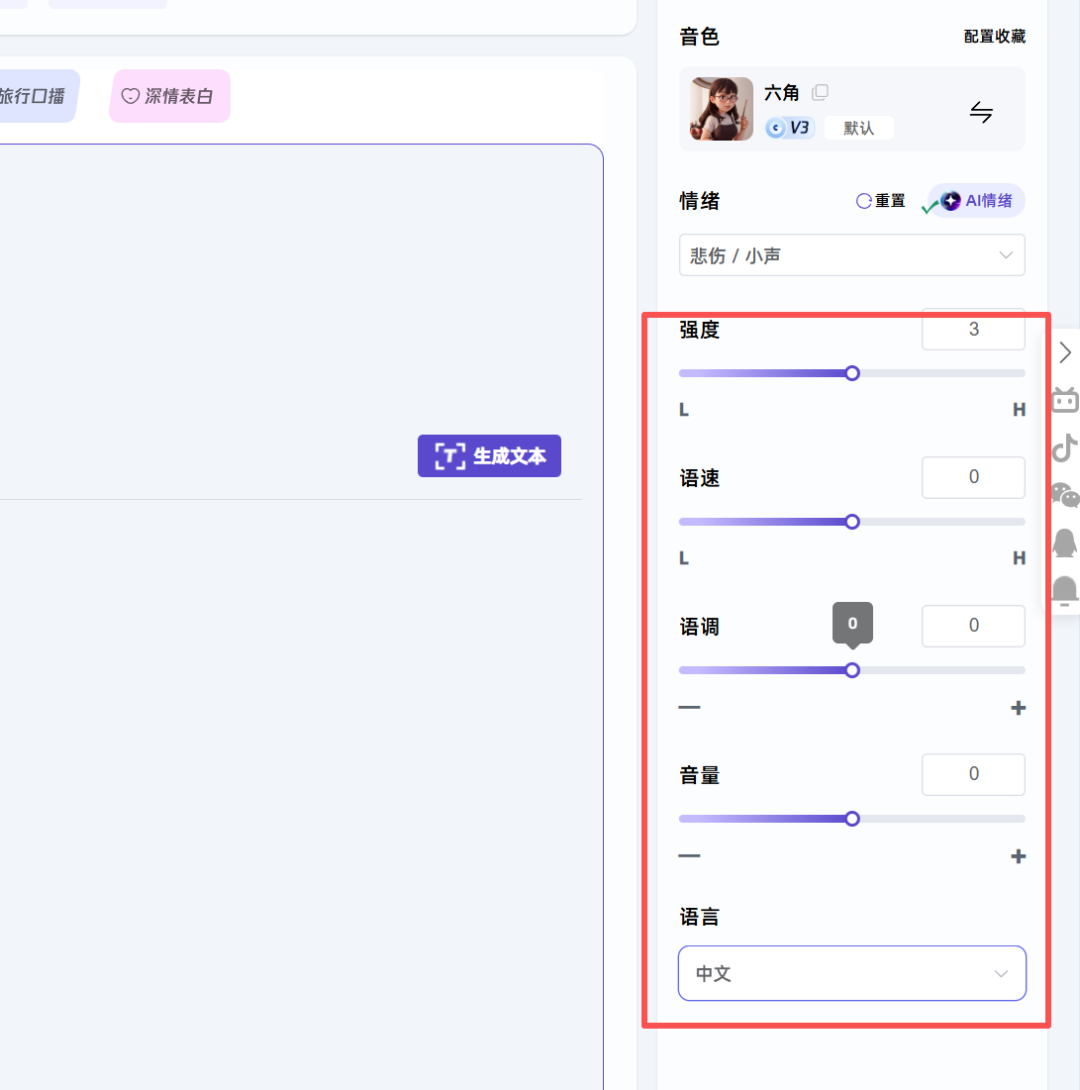Viewport: 1080px width, 1090px height.
Task: Open WeChat contact icon in sidebar
Action: pos(1065,495)
